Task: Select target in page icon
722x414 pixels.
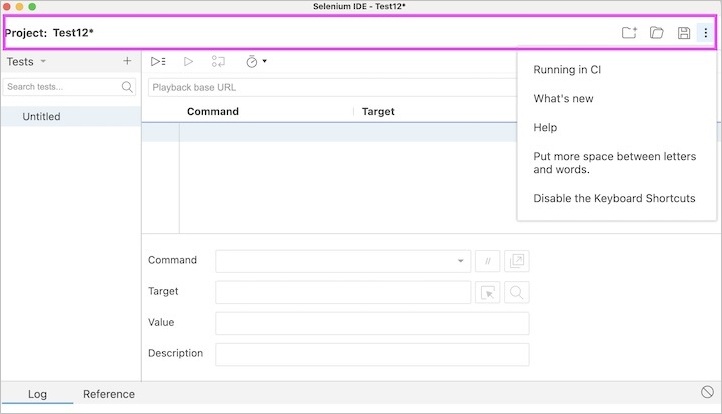Action: pos(487,292)
